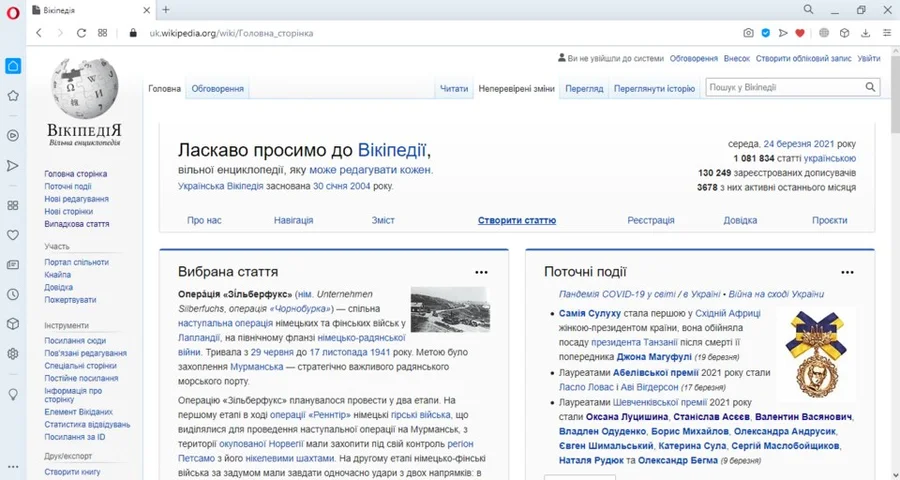Expand Поточні події three-dots menu
The width and height of the screenshot is (900, 480).
pyautogui.click(x=847, y=273)
